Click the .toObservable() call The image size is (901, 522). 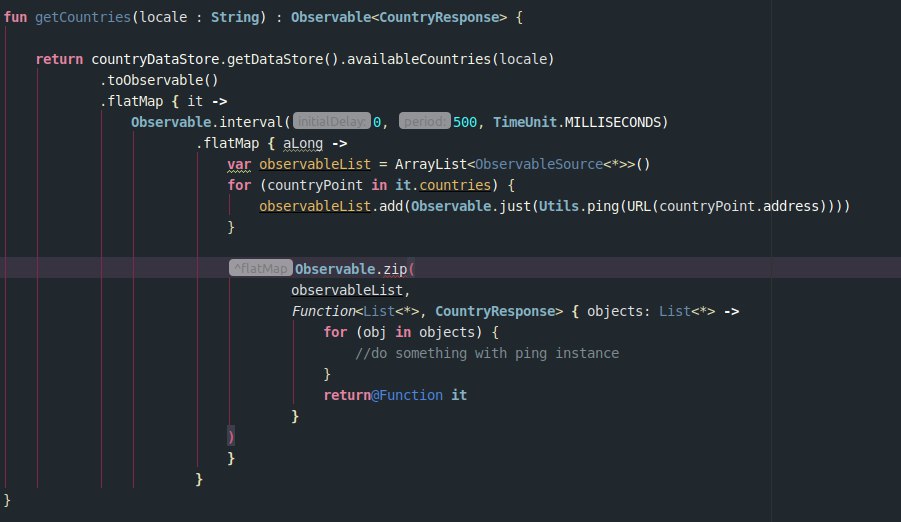click(159, 80)
